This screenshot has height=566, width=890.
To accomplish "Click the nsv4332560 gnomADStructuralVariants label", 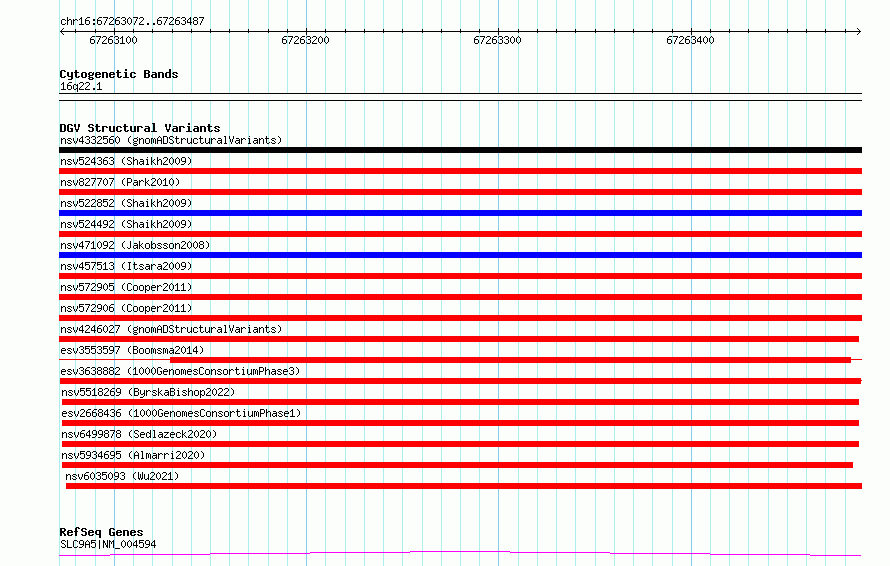I will pyautogui.click(x=171, y=140).
